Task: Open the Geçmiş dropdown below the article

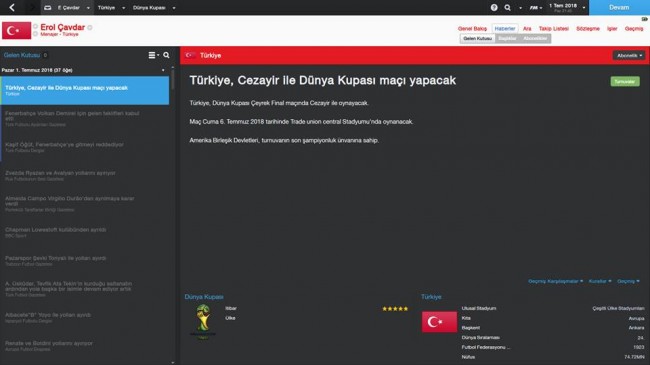Action: 628,281
